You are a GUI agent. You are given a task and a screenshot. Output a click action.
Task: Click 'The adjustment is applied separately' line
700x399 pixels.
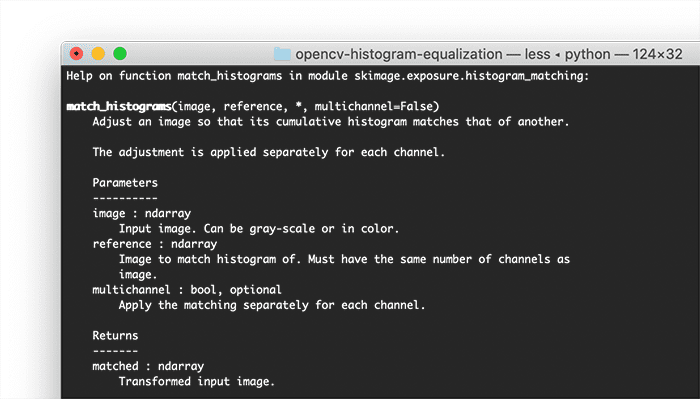point(269,152)
